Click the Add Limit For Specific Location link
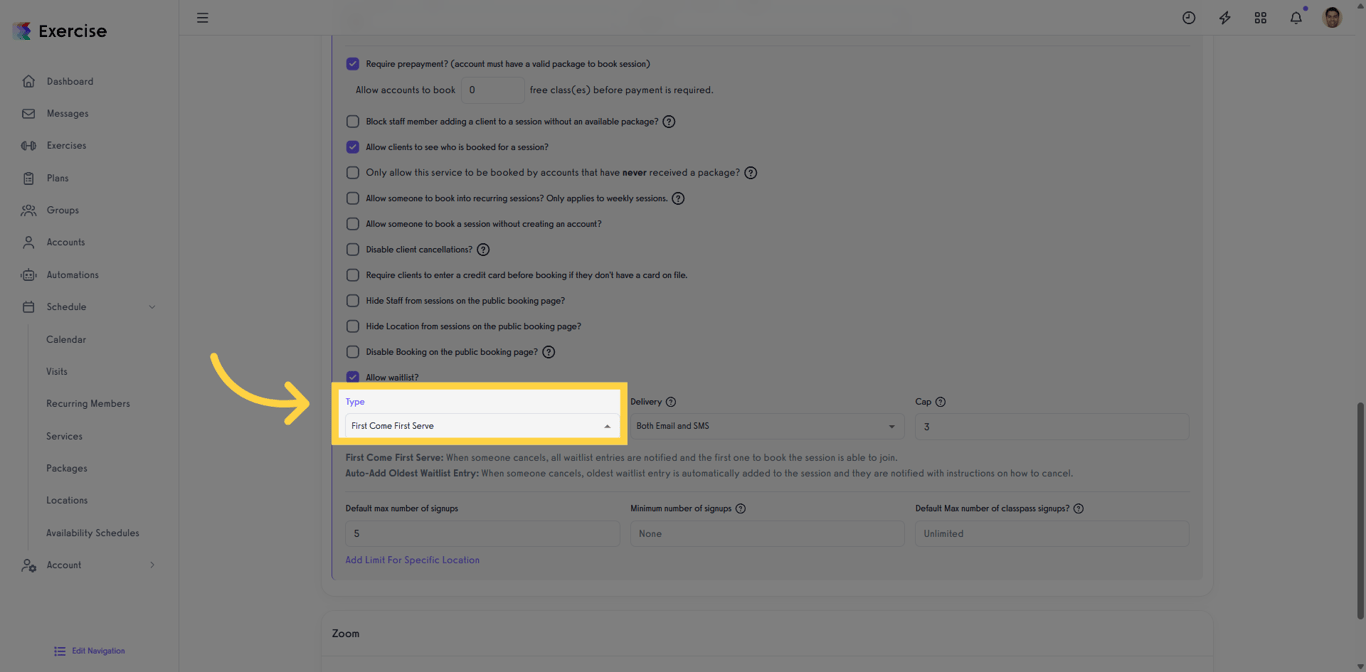The width and height of the screenshot is (1366, 672). (x=412, y=559)
